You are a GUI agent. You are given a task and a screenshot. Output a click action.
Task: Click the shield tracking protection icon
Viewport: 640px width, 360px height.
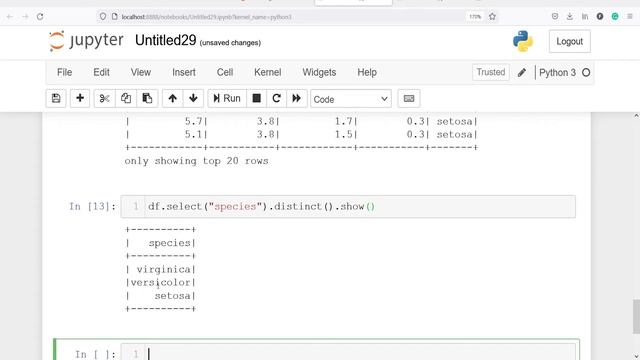(103, 17)
